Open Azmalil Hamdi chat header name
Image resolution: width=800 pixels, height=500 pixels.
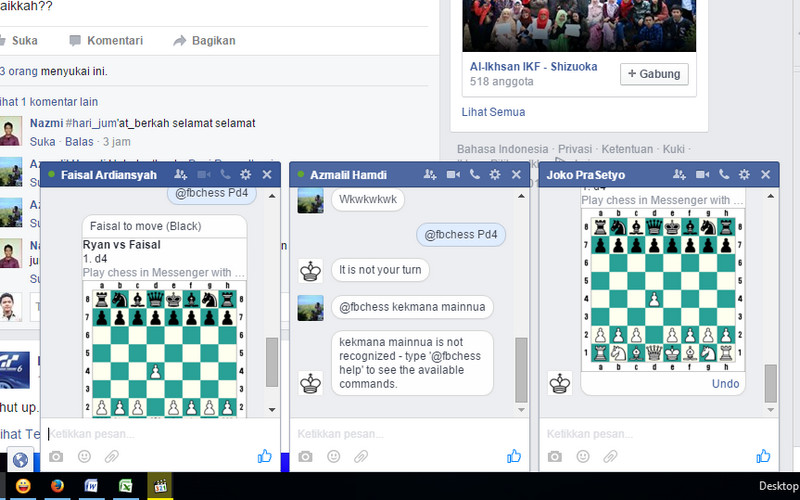pos(348,175)
